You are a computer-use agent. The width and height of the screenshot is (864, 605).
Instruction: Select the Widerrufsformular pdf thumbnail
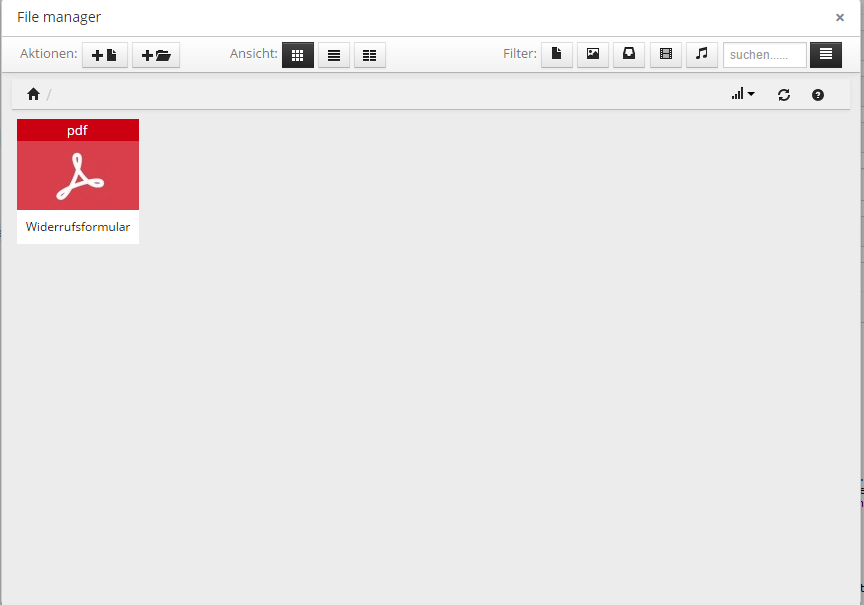coord(78,164)
